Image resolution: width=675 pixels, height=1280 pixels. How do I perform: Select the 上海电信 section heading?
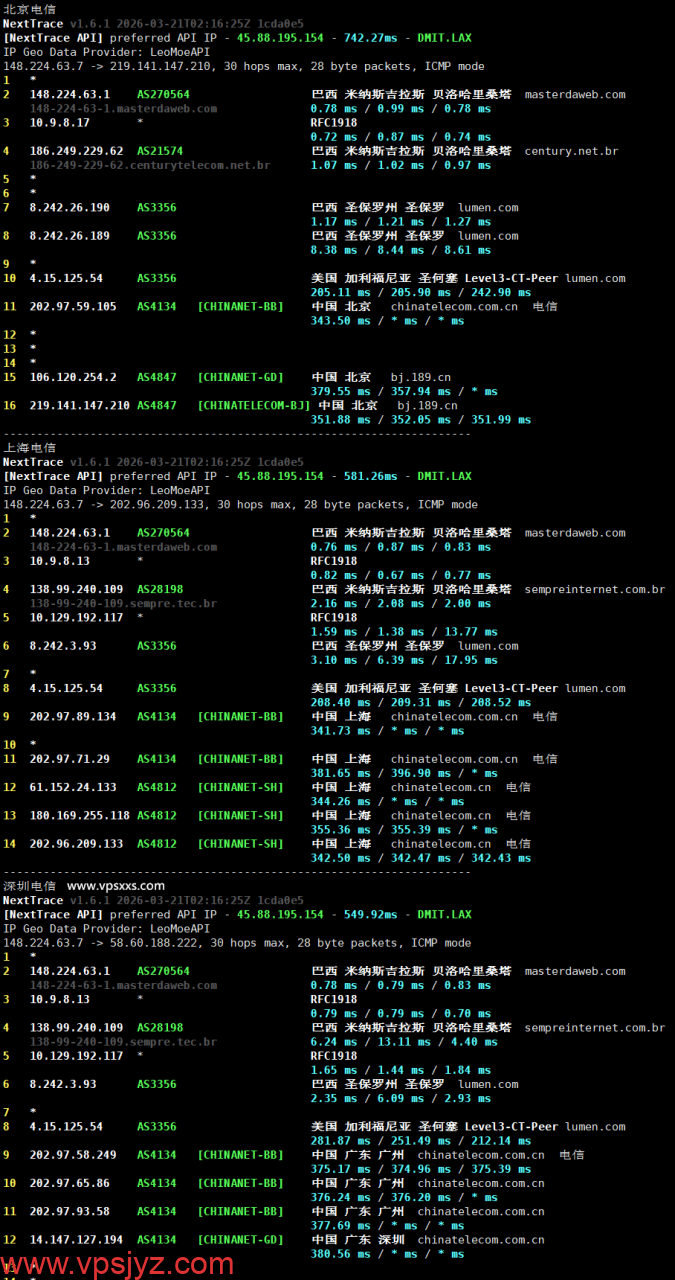30,448
